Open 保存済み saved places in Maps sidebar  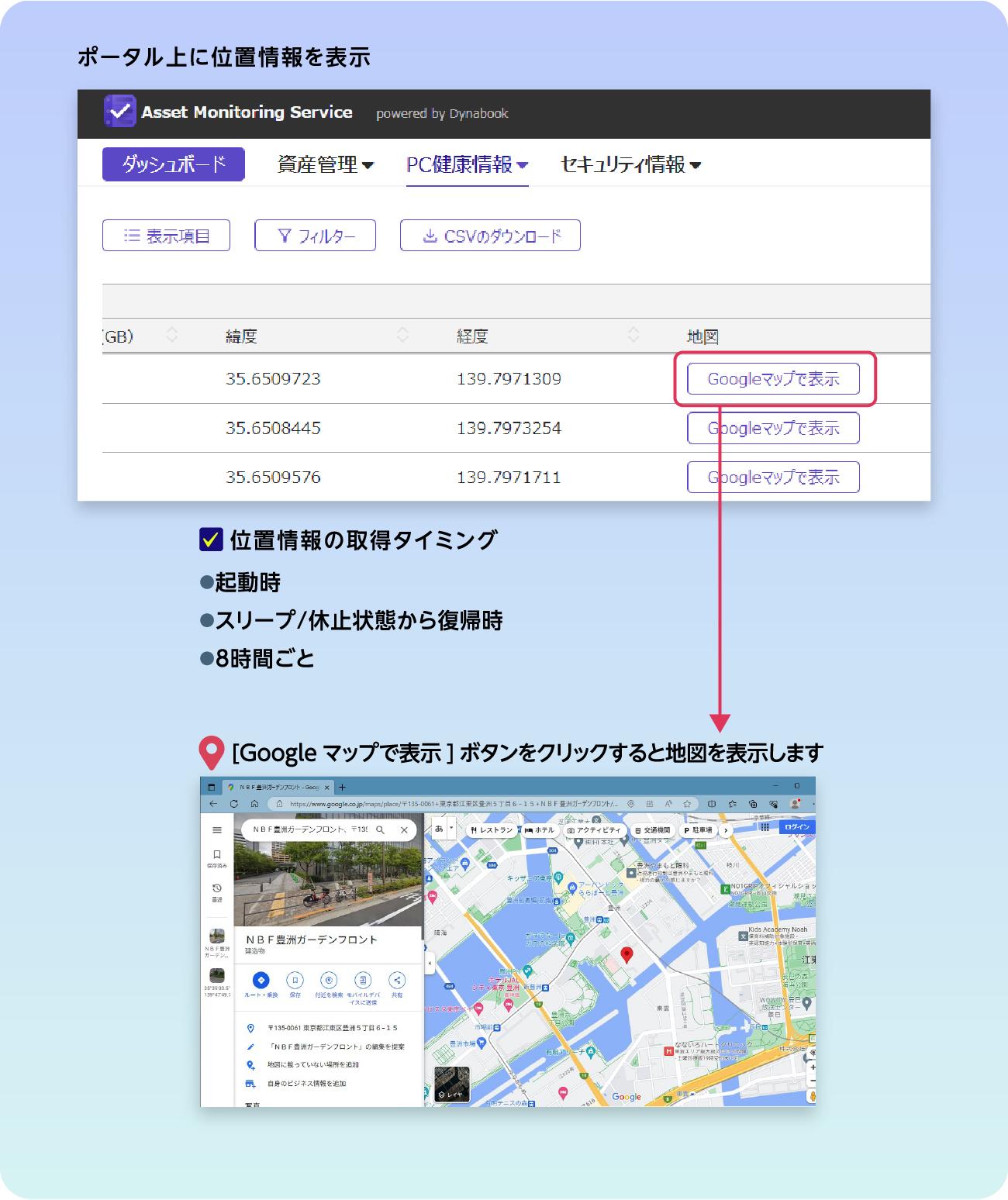pyautogui.click(x=217, y=858)
